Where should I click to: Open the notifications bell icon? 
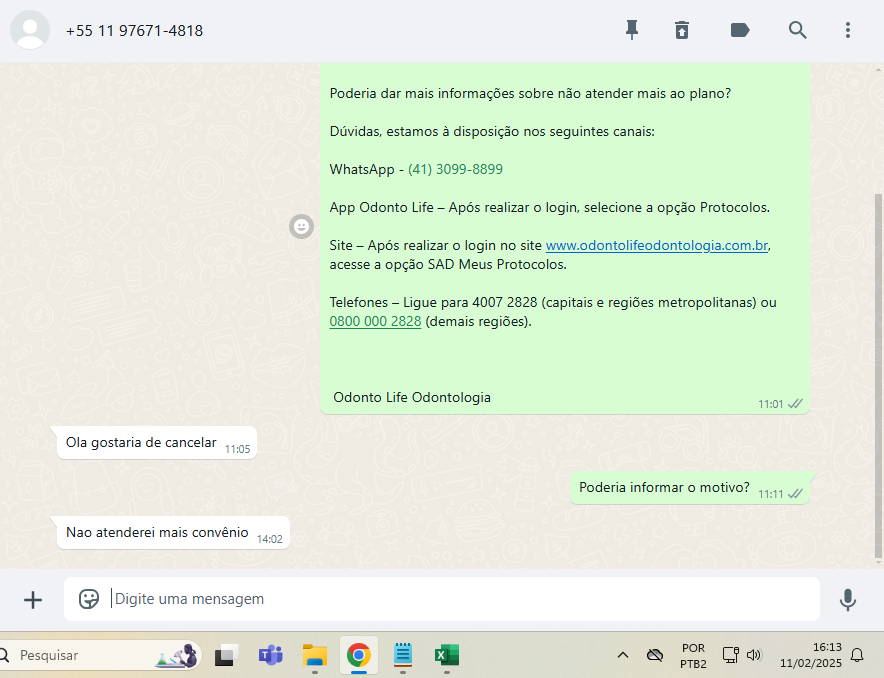pyautogui.click(x=857, y=655)
